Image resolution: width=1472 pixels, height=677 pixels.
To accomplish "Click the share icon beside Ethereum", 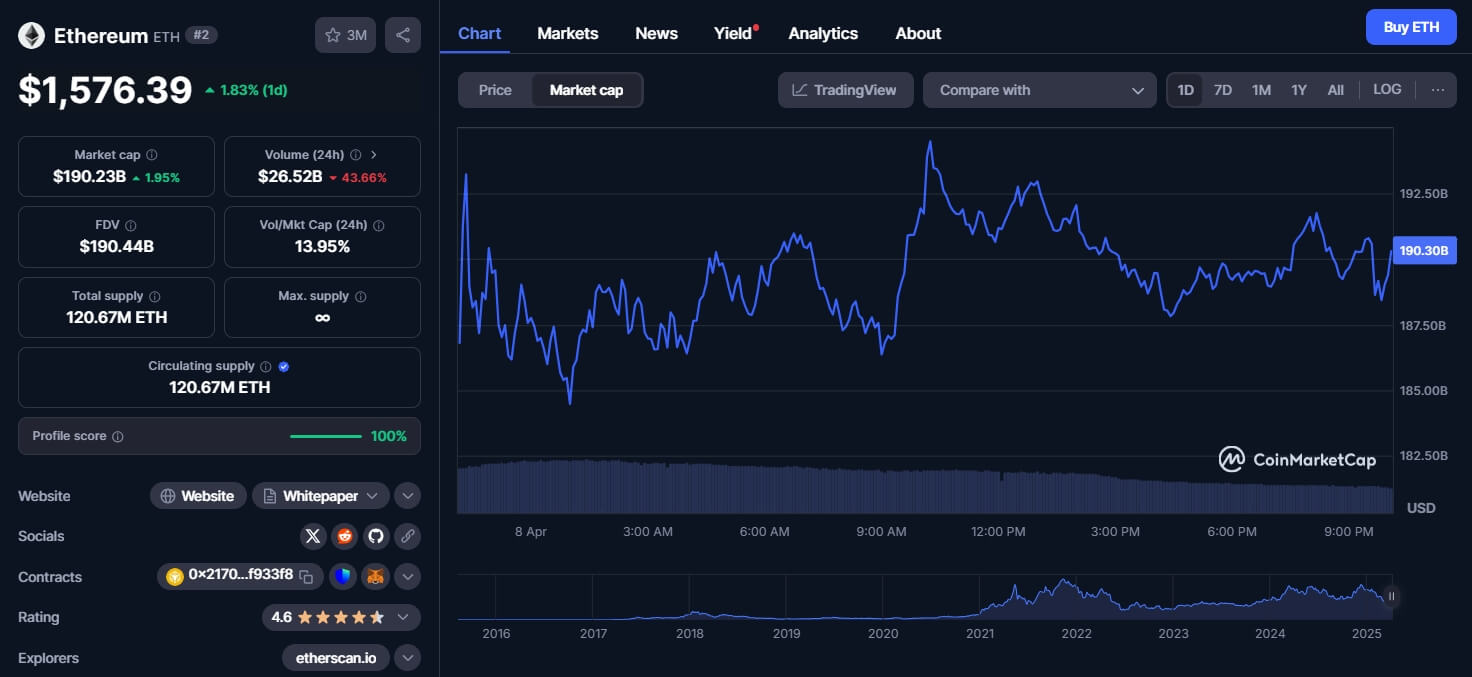I will [402, 35].
